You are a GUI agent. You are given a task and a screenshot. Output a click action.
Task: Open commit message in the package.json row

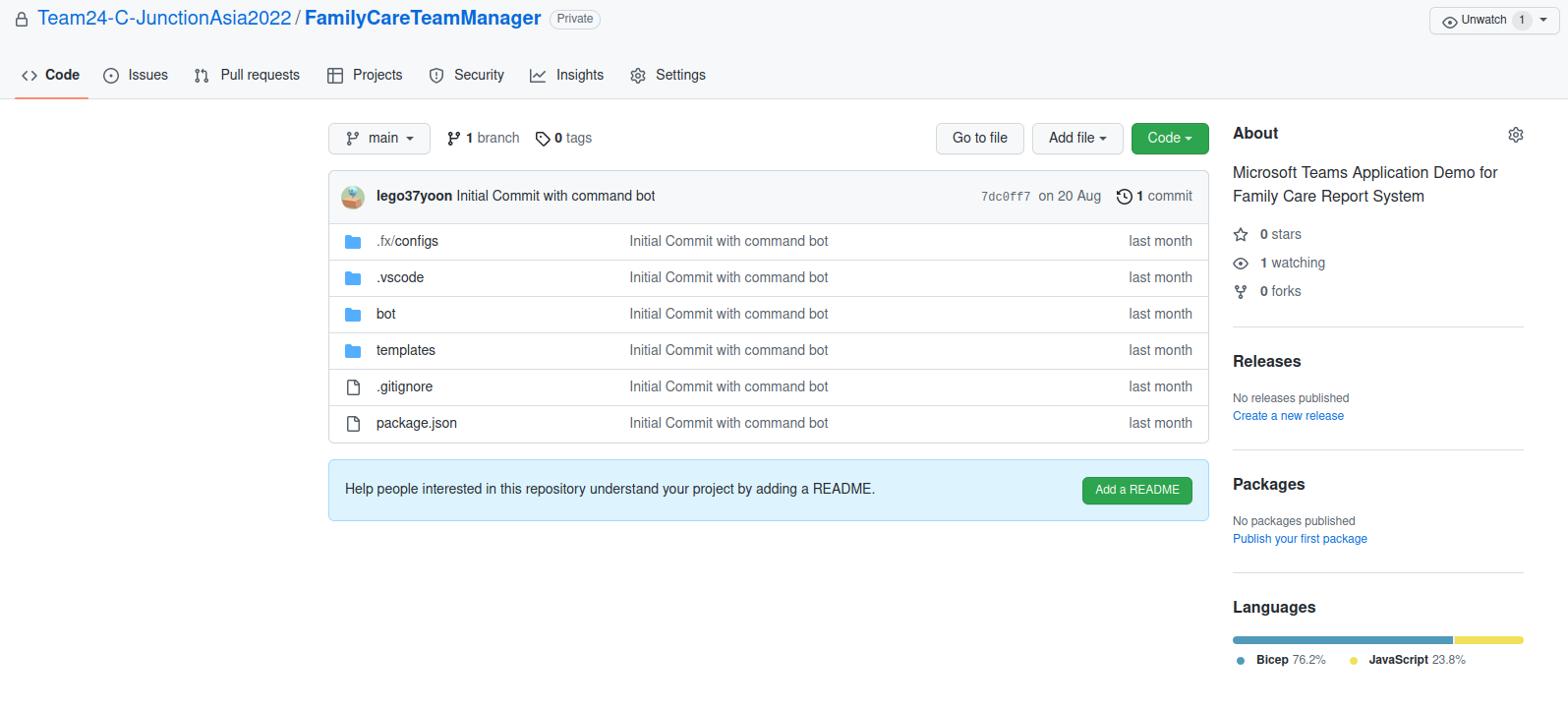[x=728, y=423]
